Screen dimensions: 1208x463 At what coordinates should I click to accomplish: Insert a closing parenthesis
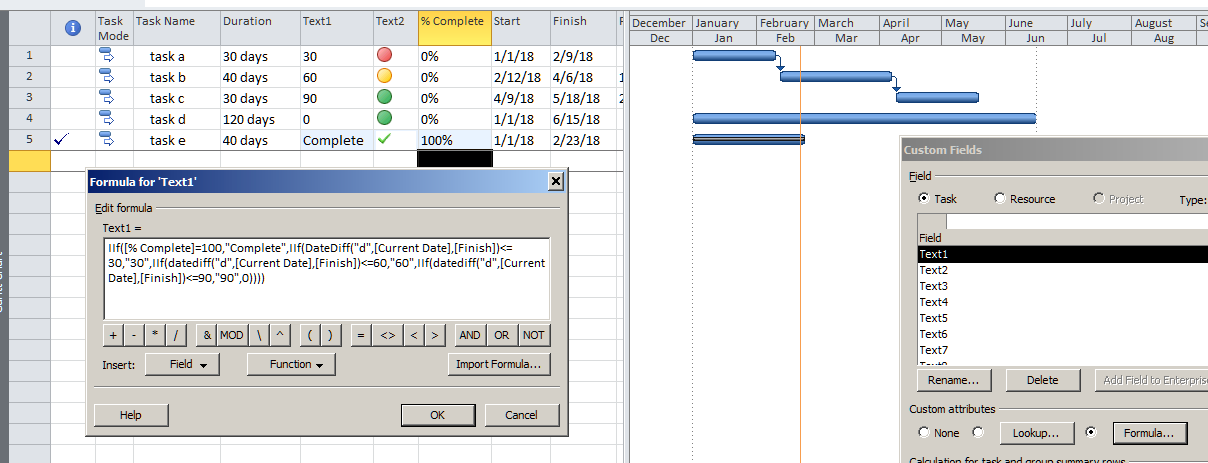tap(331, 335)
